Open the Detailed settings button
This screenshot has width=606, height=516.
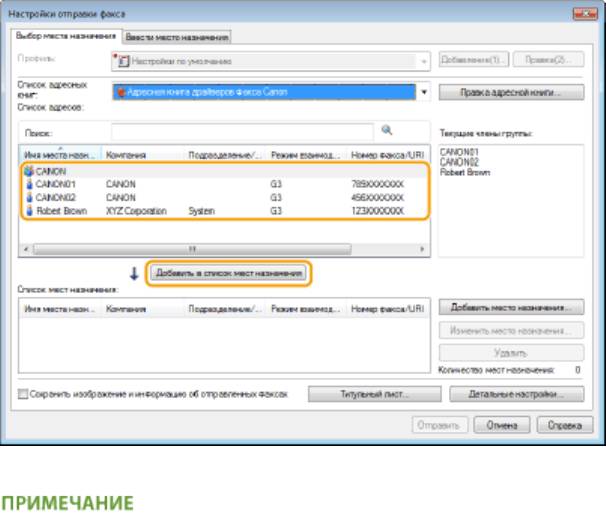[510, 394]
